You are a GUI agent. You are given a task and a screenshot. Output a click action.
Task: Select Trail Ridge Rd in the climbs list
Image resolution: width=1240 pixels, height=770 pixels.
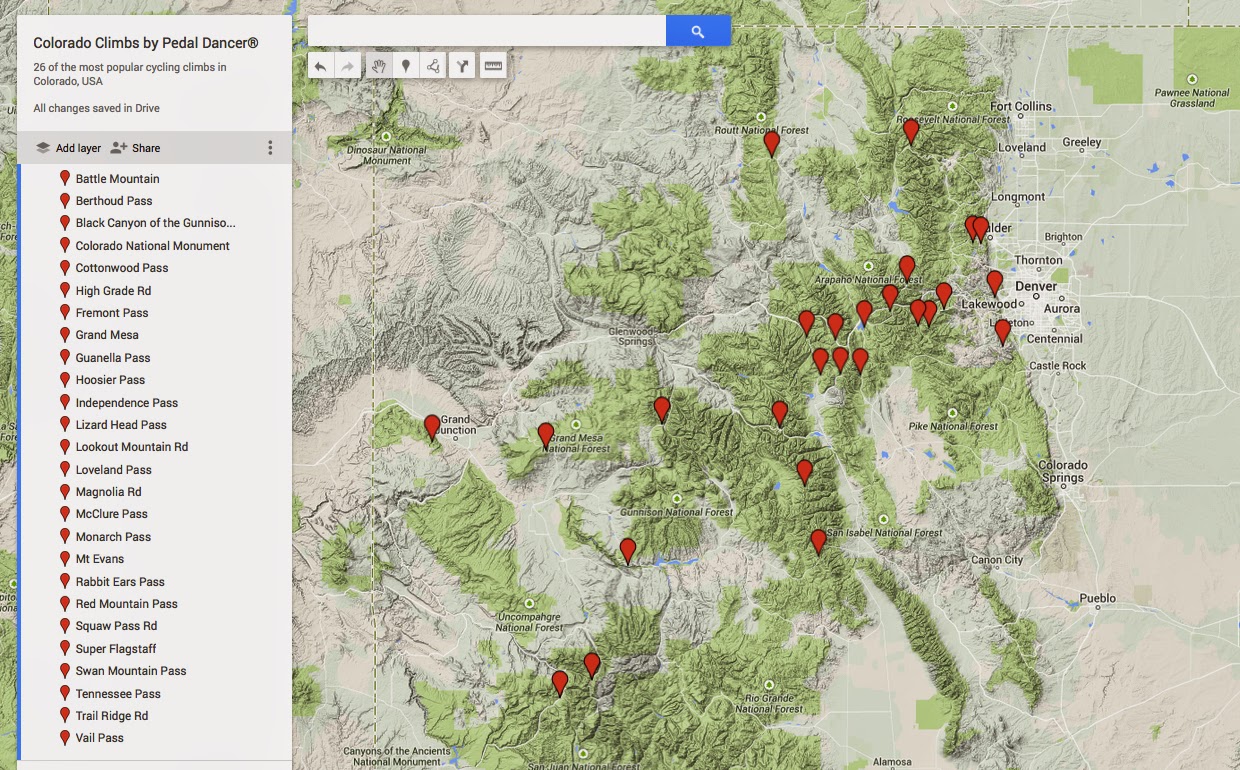tap(112, 715)
